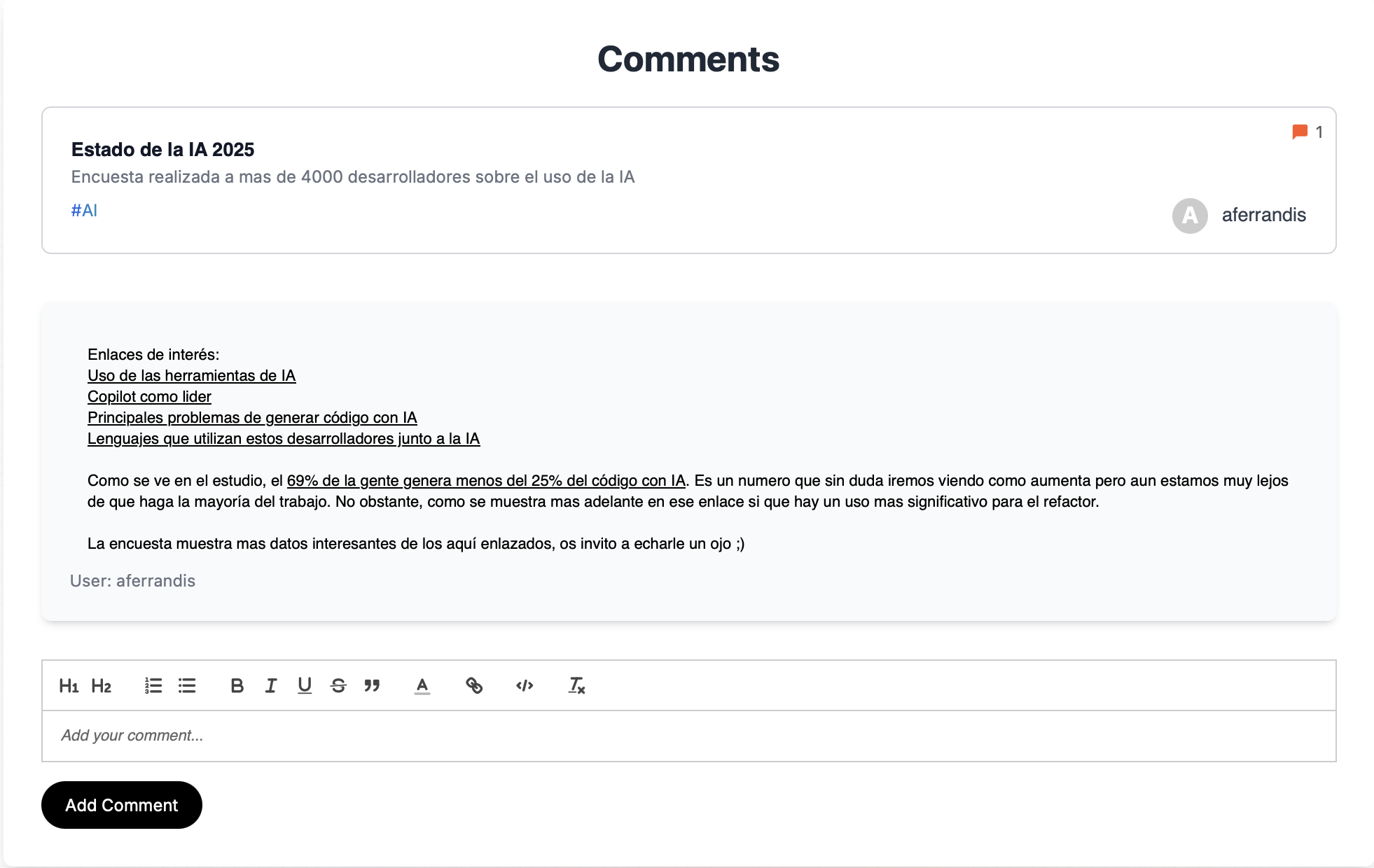Screen dimensions: 1374x868
Task: Open "Uso de las herramientas de IA" link
Action: point(191,375)
